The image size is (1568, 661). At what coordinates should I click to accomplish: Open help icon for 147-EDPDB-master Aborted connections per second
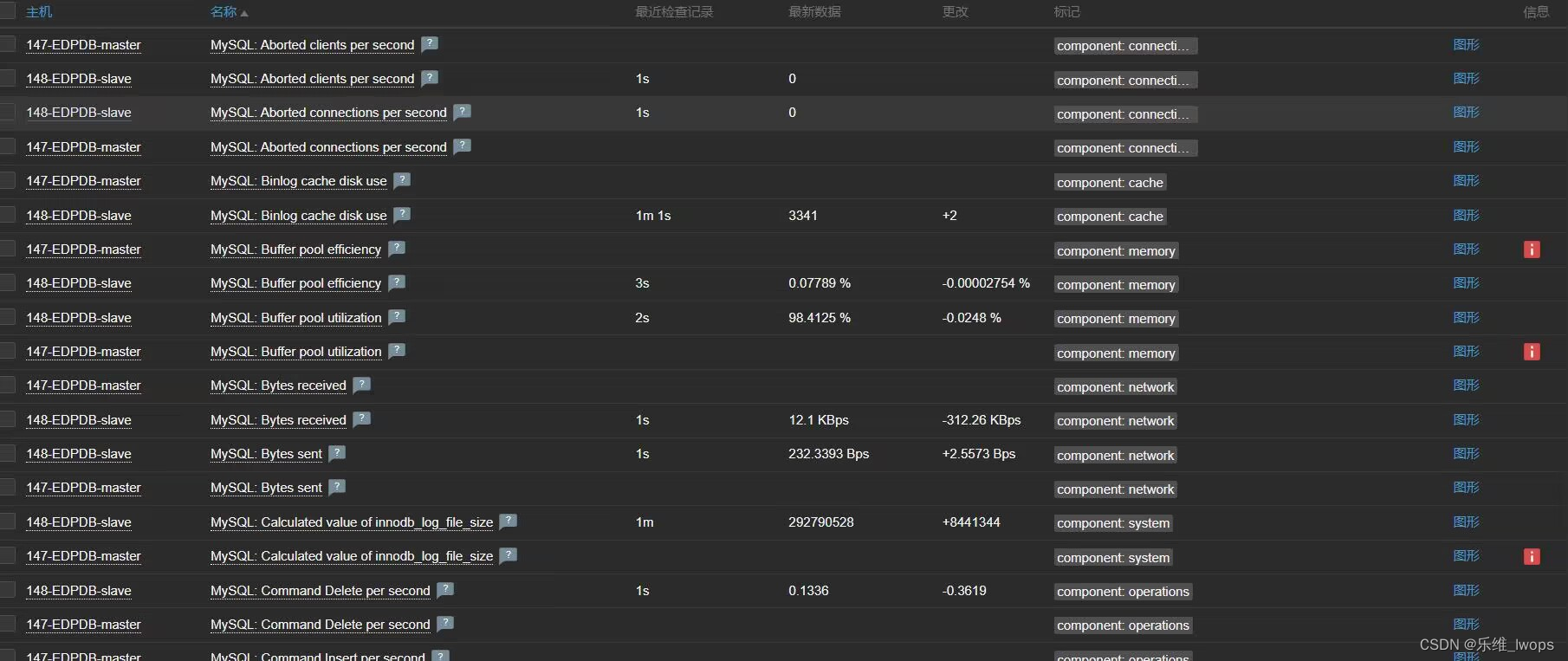pyautogui.click(x=463, y=146)
